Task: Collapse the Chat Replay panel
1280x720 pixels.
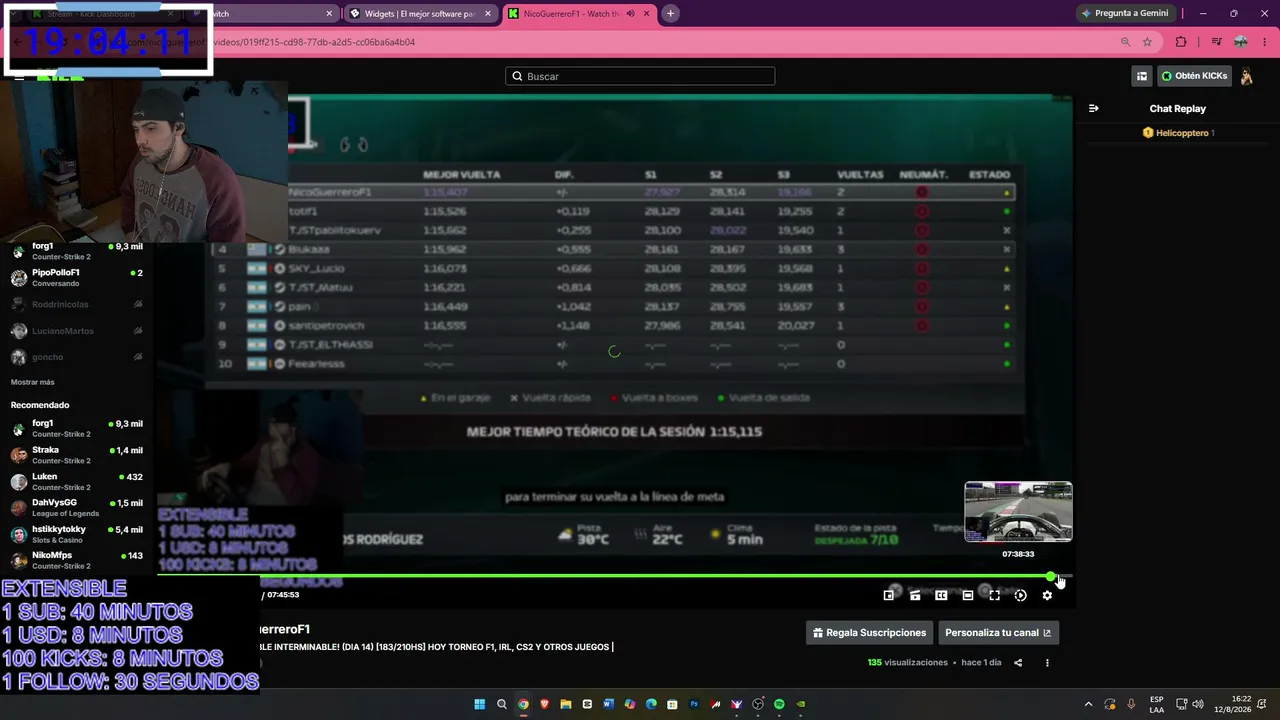Action: (x=1094, y=108)
